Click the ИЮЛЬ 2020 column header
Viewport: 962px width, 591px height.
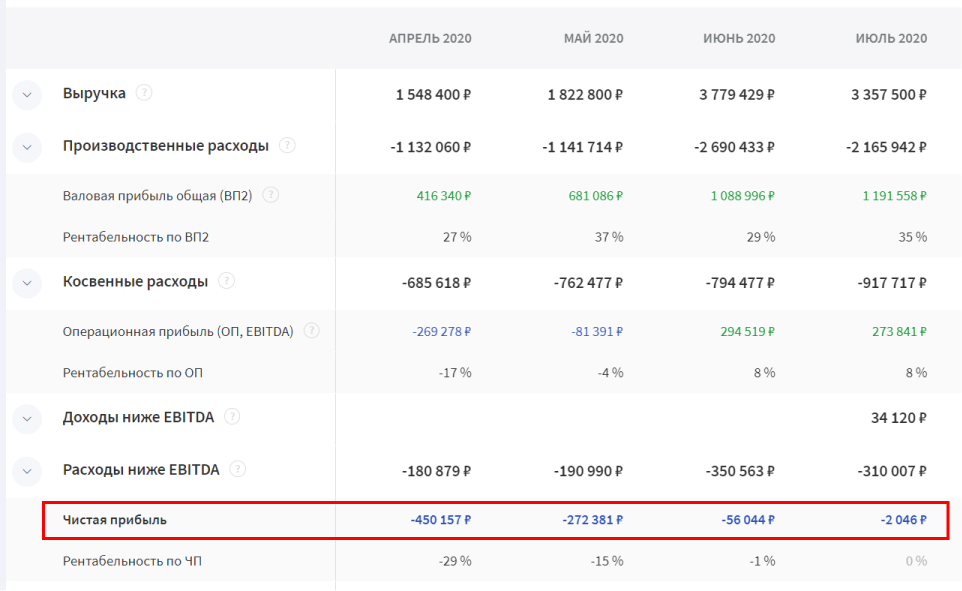[891, 39]
